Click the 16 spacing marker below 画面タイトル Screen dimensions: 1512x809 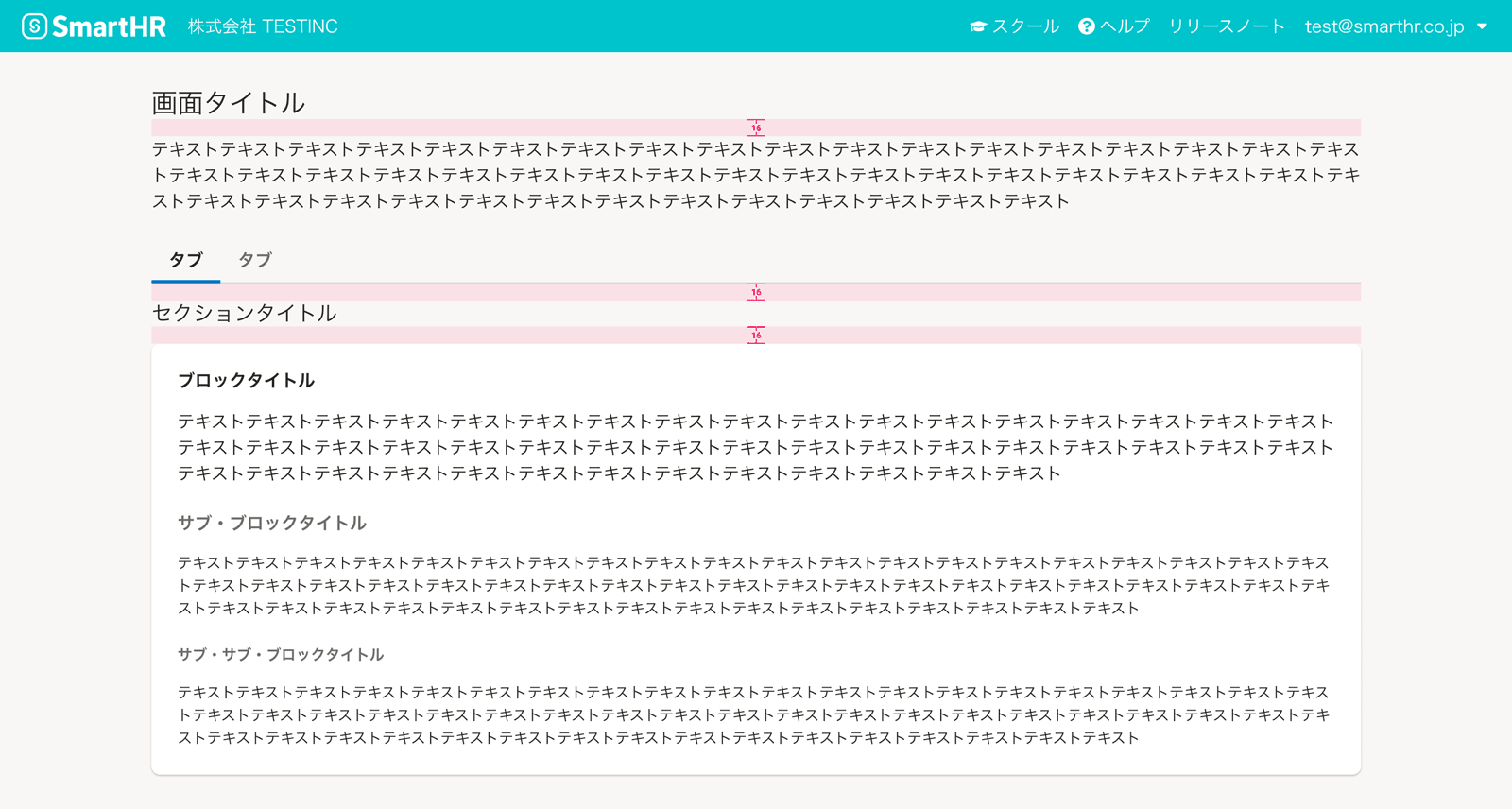[756, 128]
